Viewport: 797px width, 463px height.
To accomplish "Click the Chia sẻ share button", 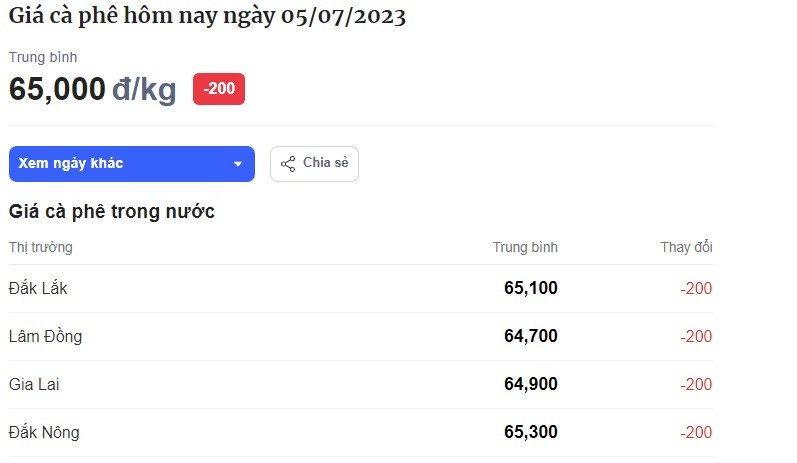I will point(314,164).
